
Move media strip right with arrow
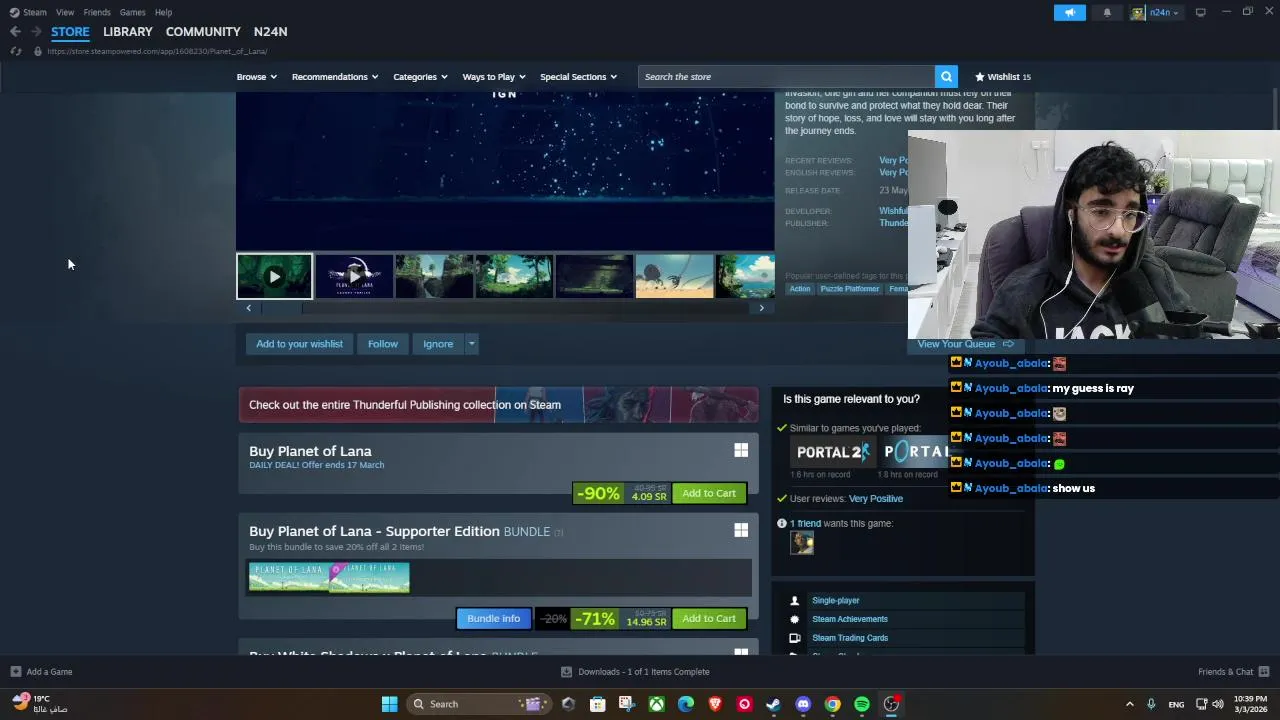coord(761,308)
